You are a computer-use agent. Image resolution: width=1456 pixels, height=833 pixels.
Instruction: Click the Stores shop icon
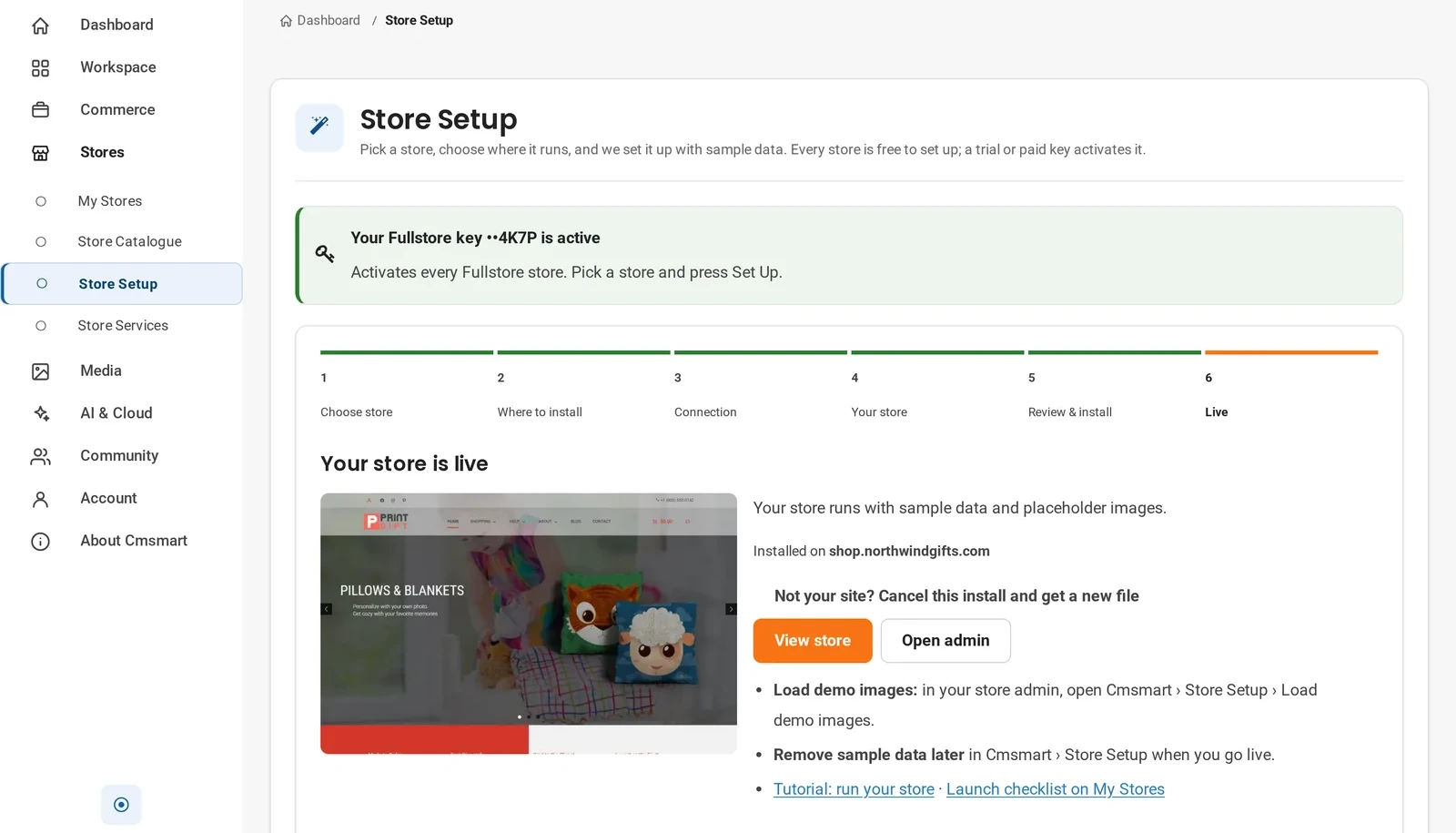(40, 153)
